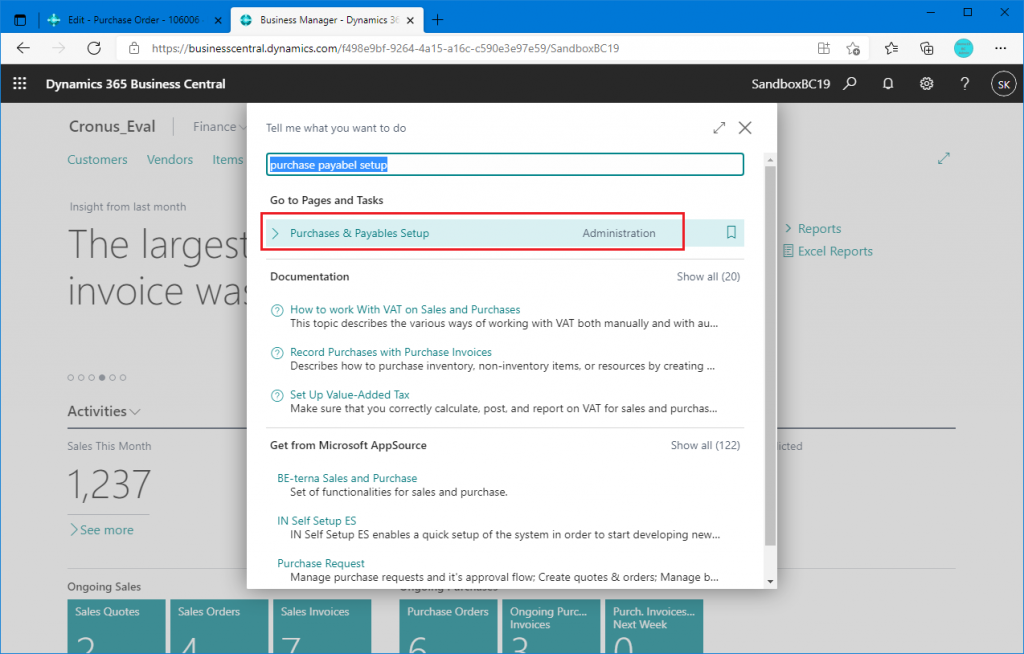This screenshot has width=1024, height=654.
Task: Open the settings gear in Business Central
Action: tap(926, 84)
